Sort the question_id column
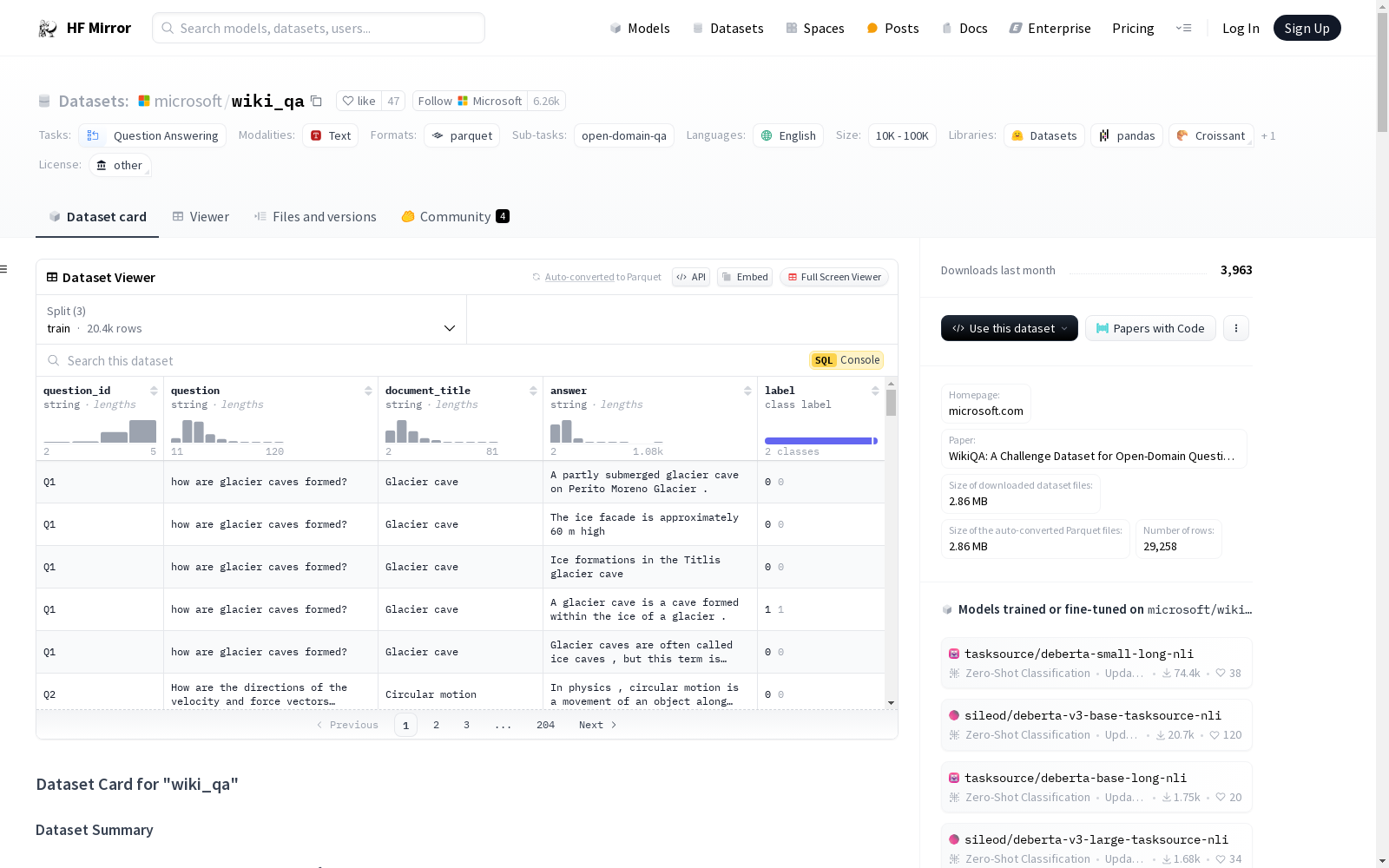The image size is (1389, 868). click(x=154, y=391)
